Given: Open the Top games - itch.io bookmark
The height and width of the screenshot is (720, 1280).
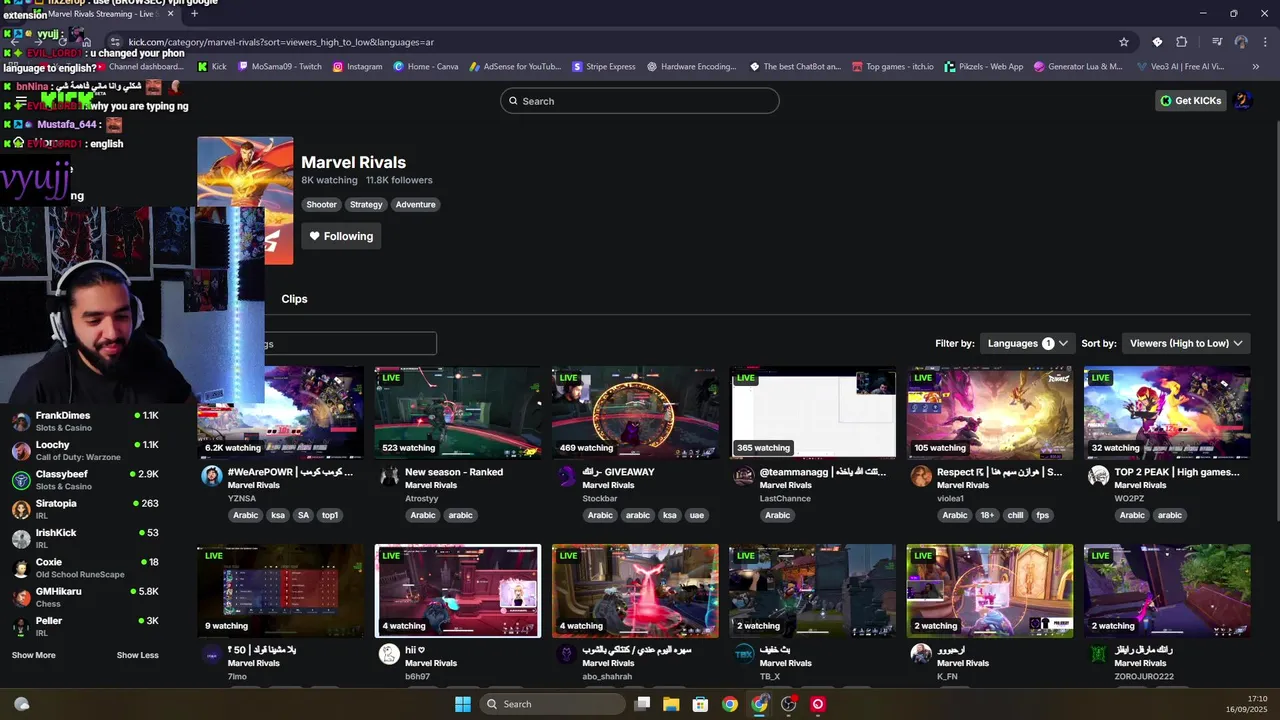Looking at the screenshot, I should pos(893,67).
